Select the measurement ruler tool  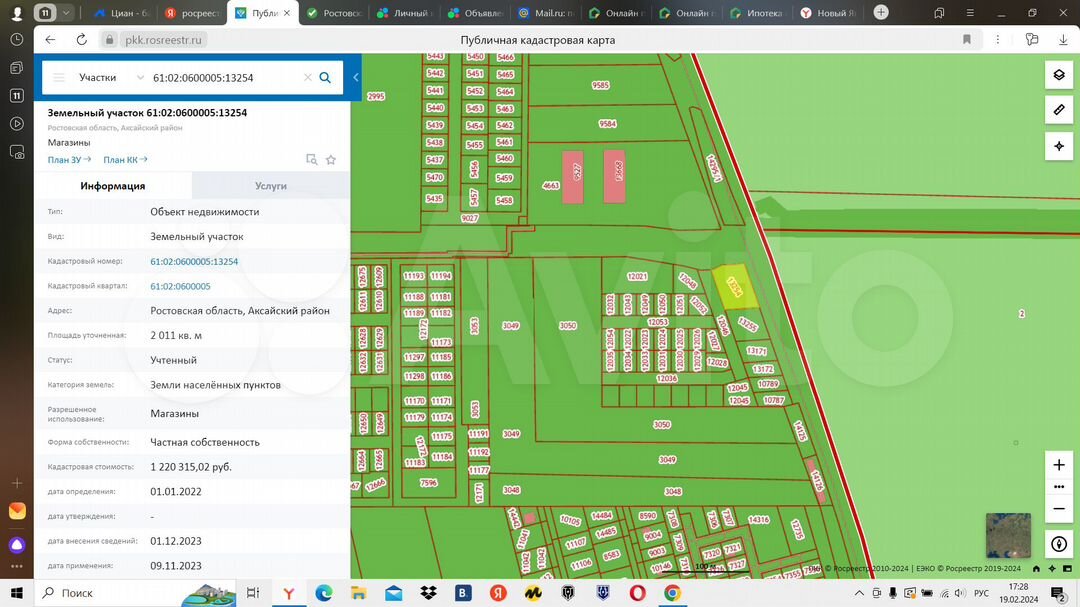click(x=1059, y=110)
